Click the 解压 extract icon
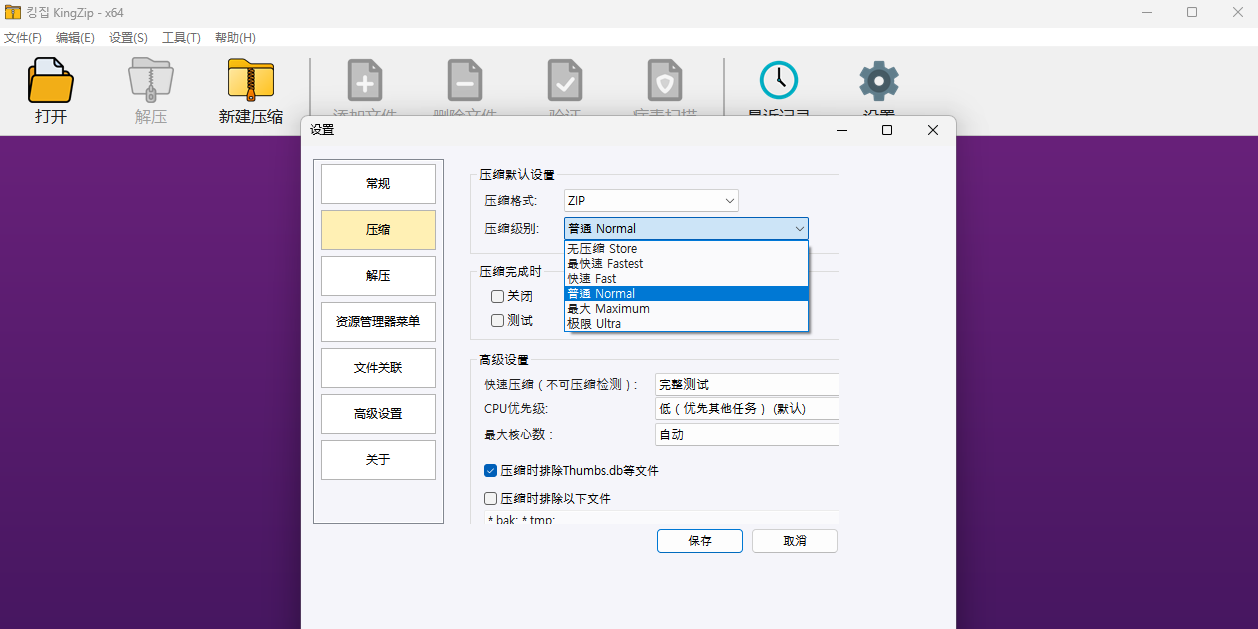Viewport: 1258px width, 629px height. (x=151, y=80)
